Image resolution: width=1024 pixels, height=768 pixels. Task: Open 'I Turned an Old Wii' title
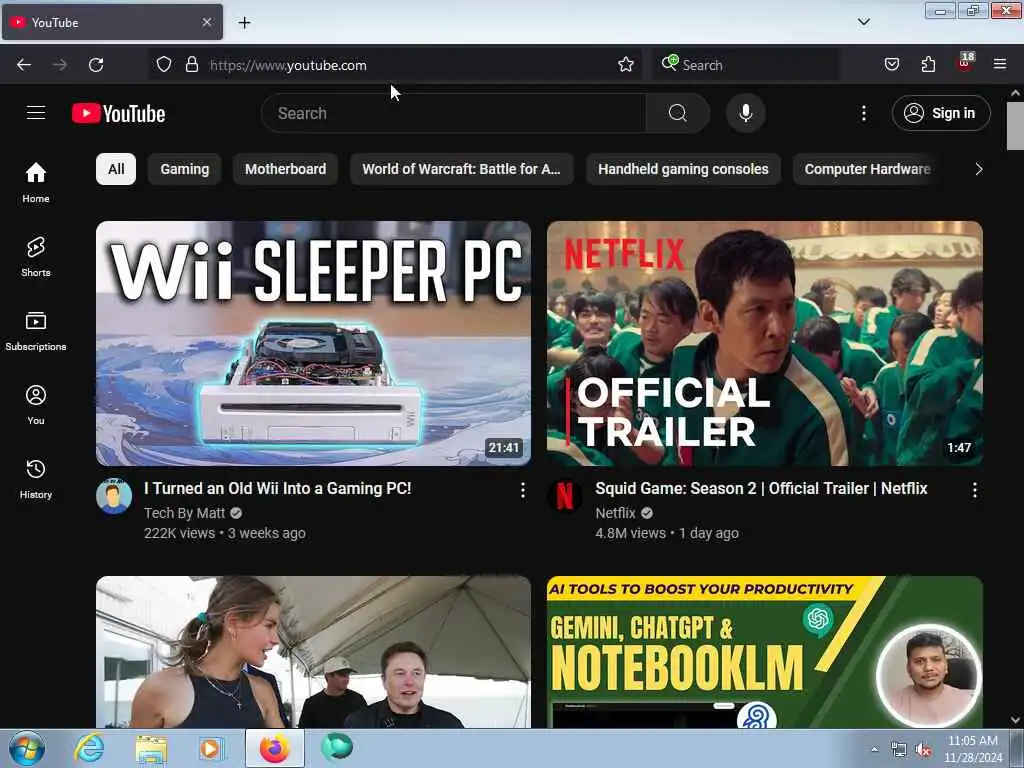(278, 488)
